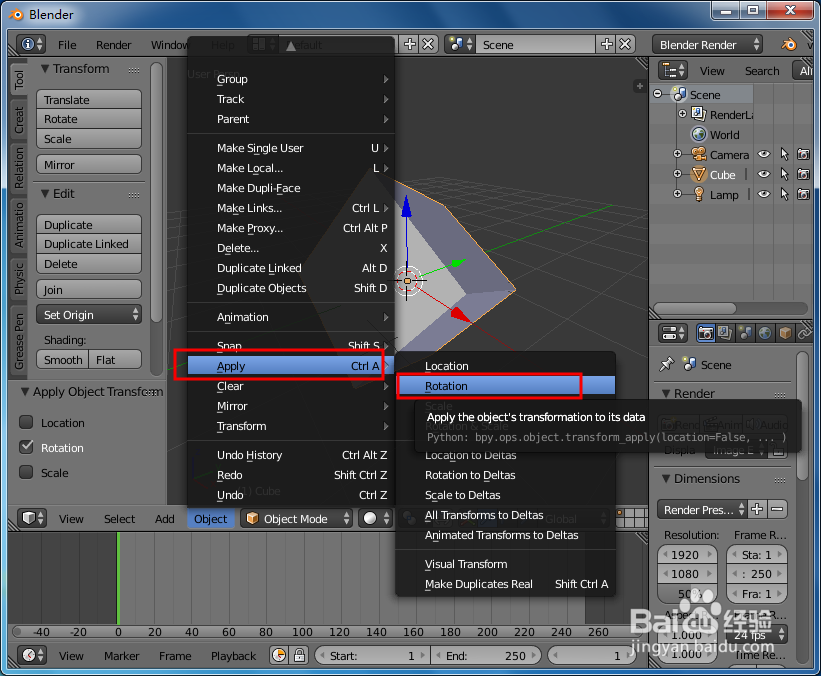Click the Duplicate Linked button
821x676 pixels.
[x=89, y=244]
